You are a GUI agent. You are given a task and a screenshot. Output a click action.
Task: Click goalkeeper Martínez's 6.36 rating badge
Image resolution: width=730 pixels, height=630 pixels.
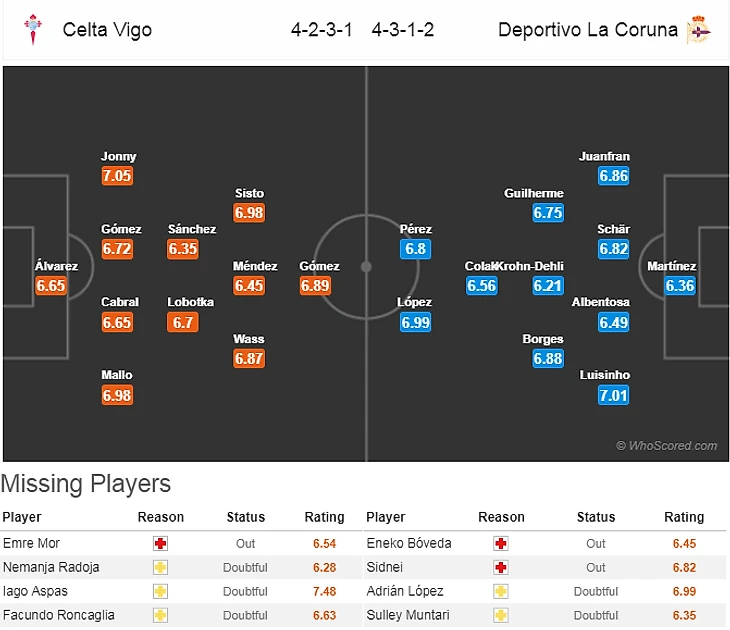click(680, 286)
